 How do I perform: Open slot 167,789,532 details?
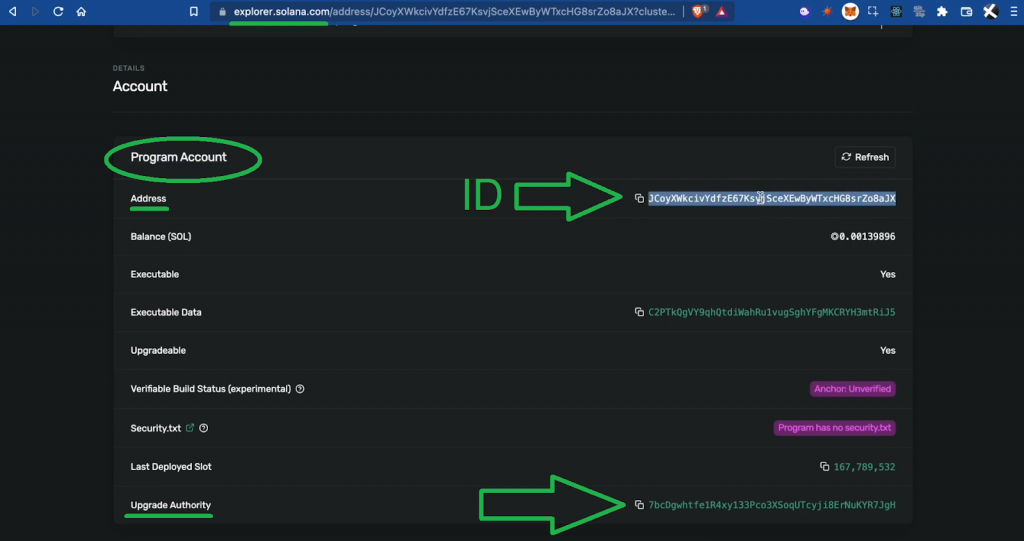pos(865,467)
